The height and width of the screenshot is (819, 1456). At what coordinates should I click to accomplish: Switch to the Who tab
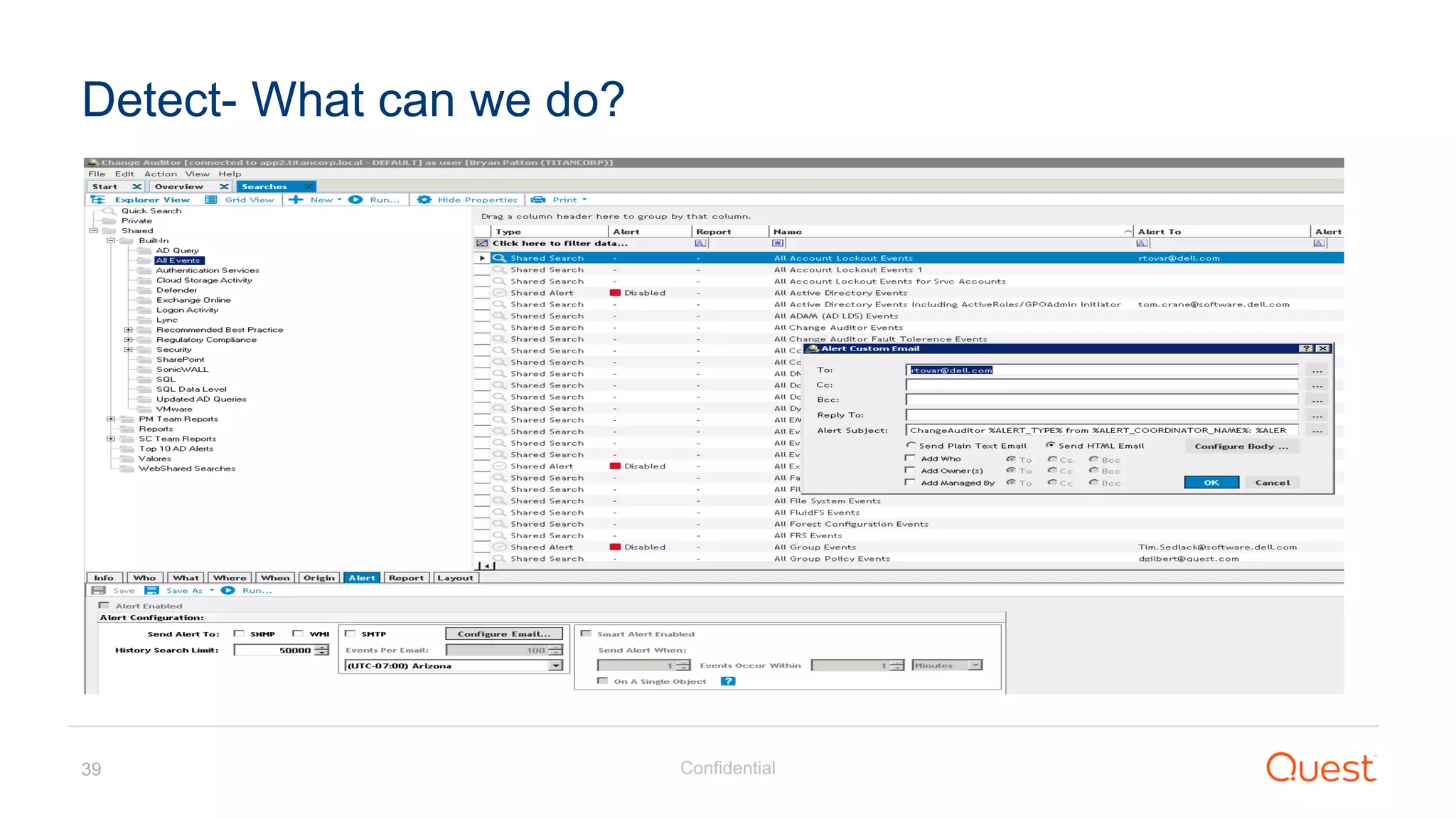144,578
